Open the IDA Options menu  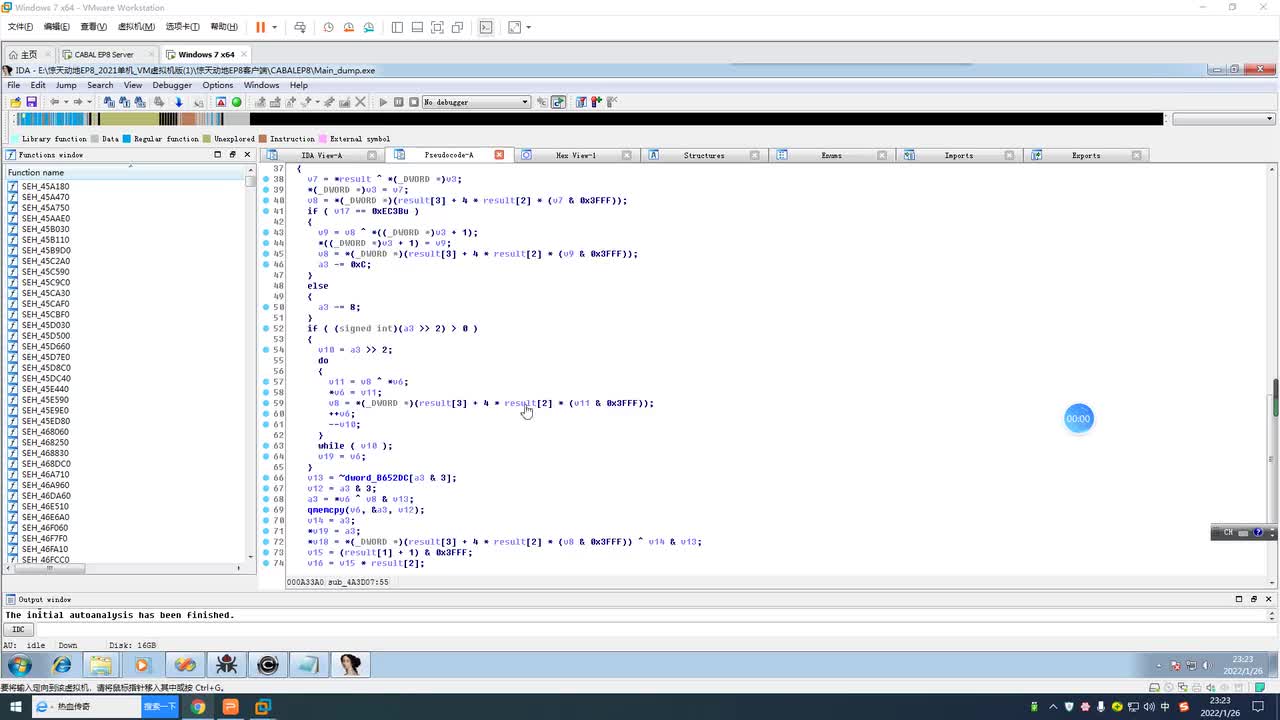pos(217,85)
